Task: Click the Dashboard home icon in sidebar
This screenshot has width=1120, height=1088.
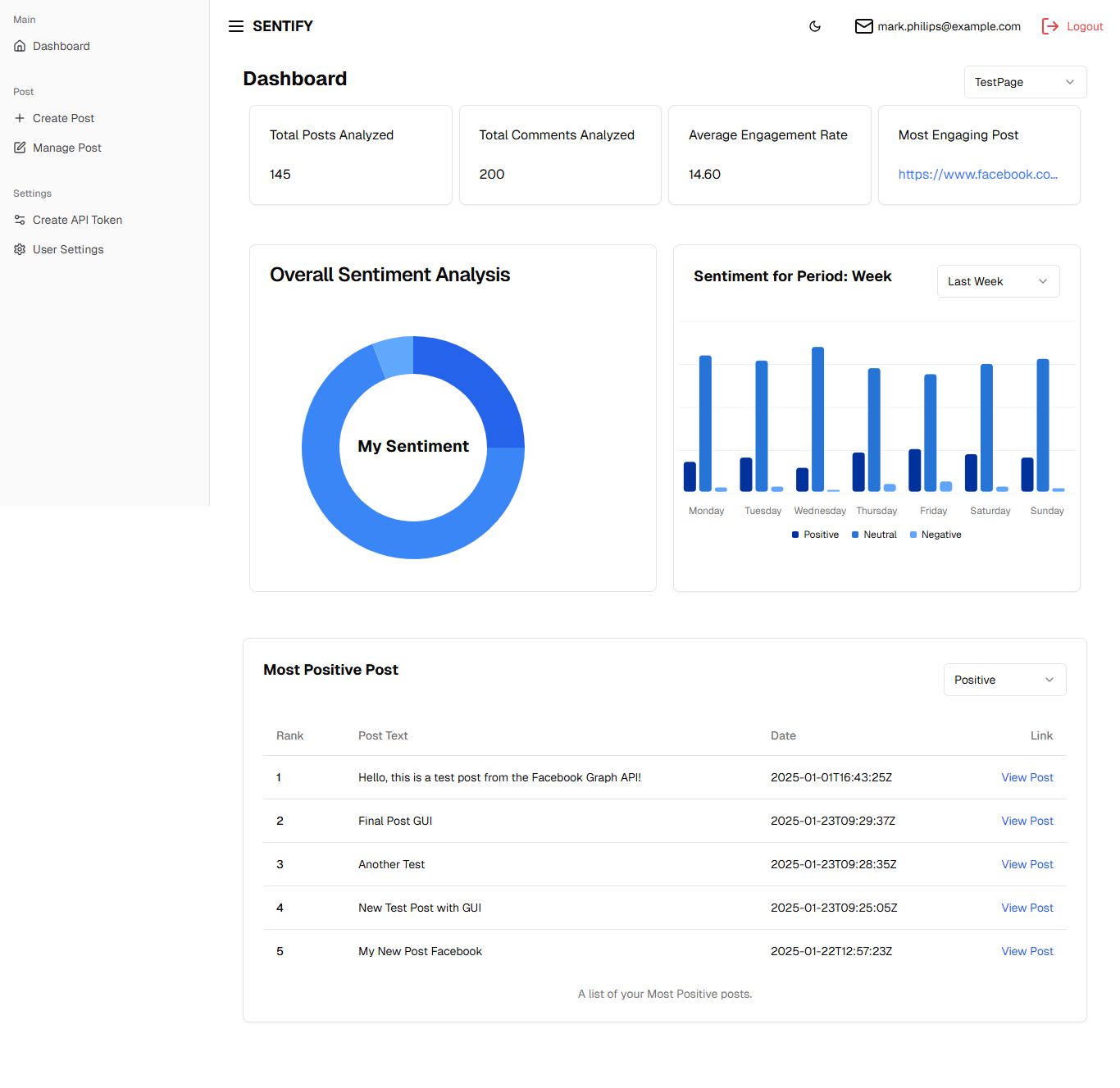Action: 20,46
